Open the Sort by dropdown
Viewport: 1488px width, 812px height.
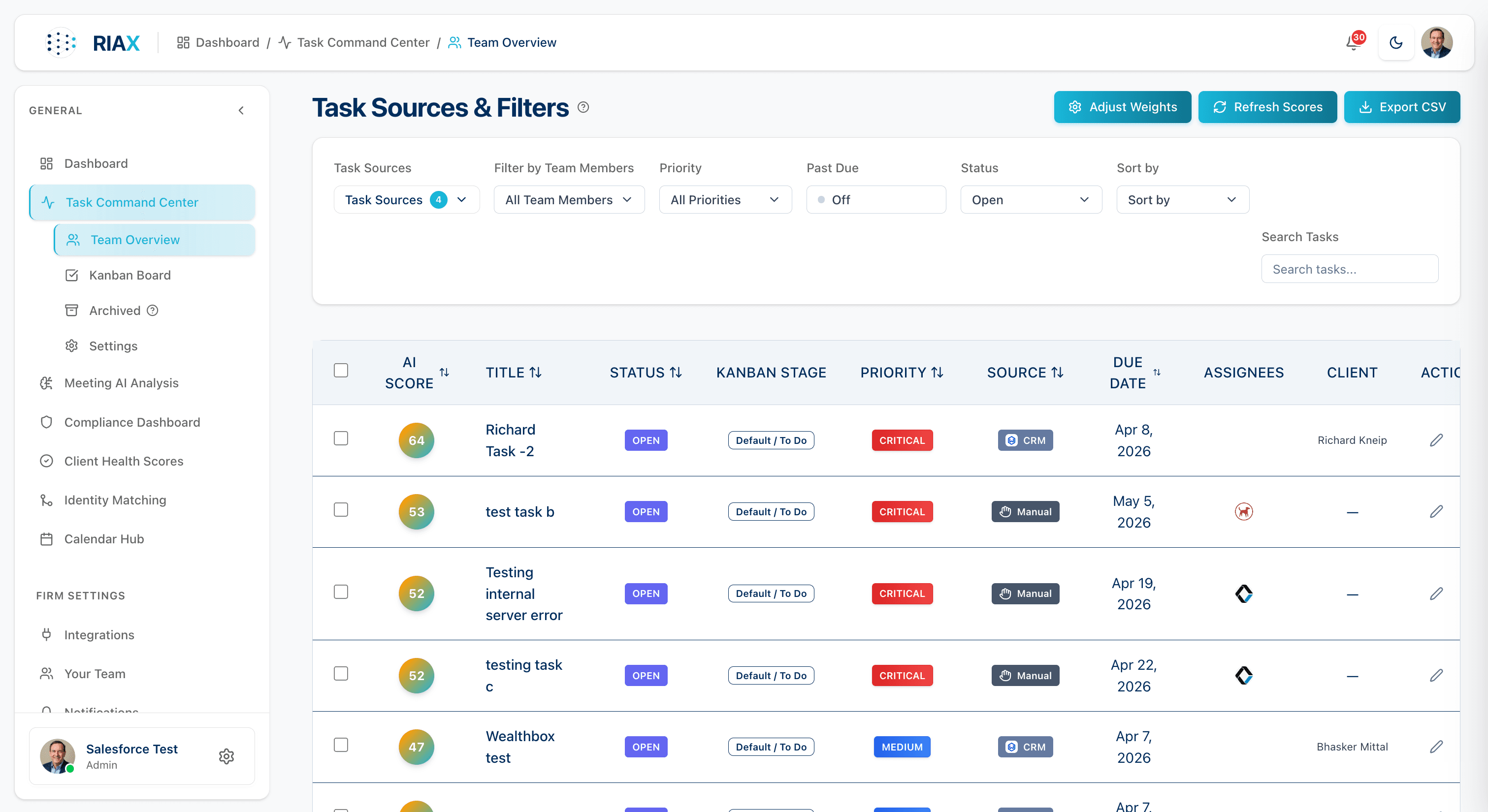pos(1182,200)
